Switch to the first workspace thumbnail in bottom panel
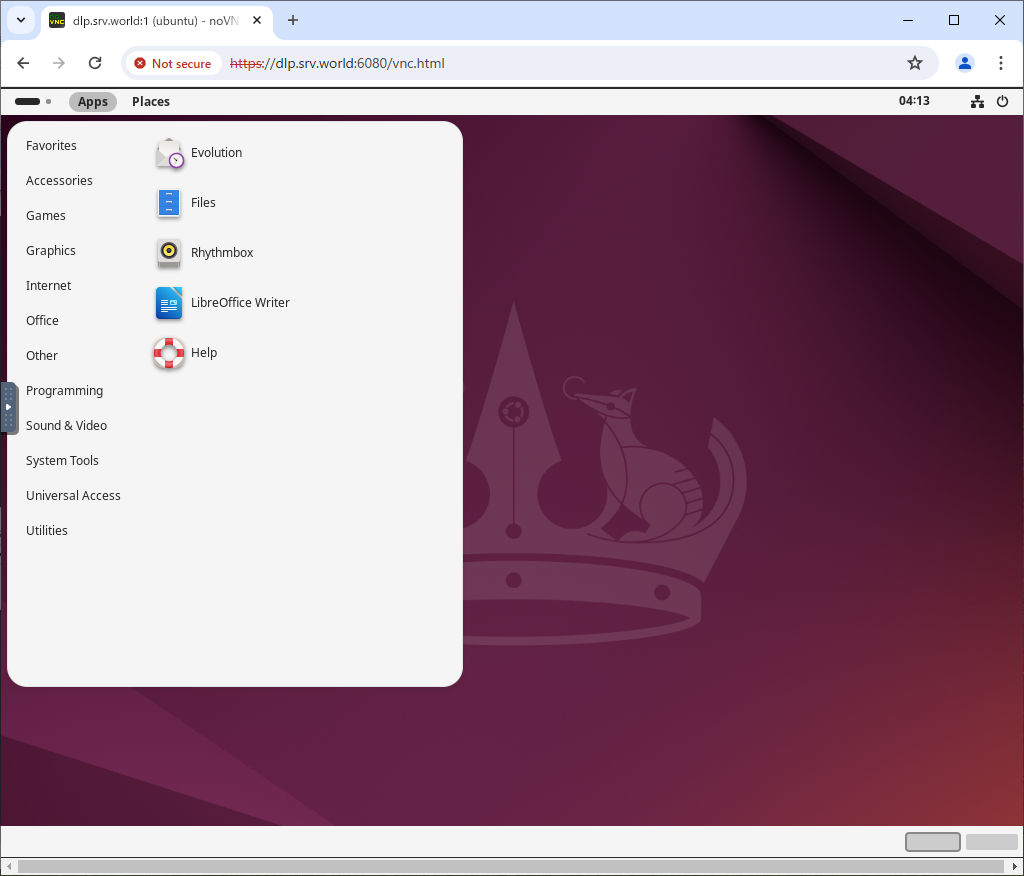 coord(933,842)
